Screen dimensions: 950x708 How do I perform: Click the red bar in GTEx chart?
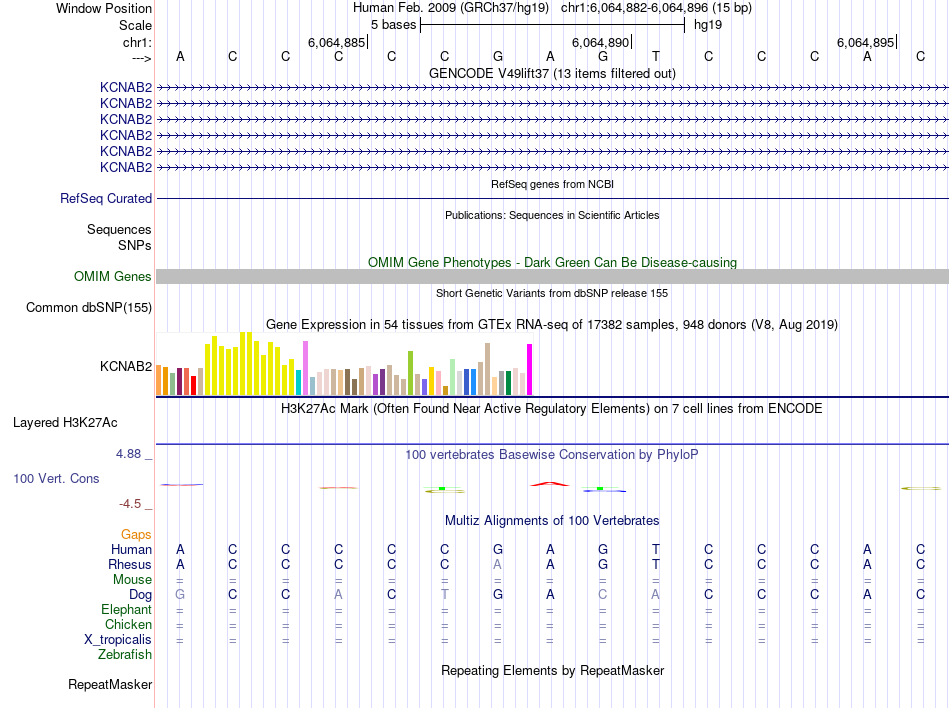193,385
